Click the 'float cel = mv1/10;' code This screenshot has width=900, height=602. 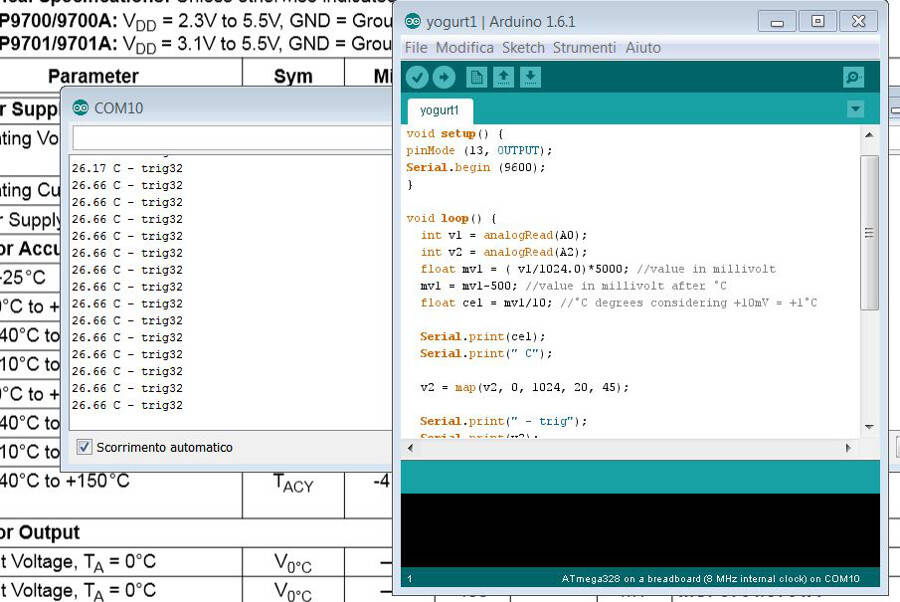(x=486, y=303)
